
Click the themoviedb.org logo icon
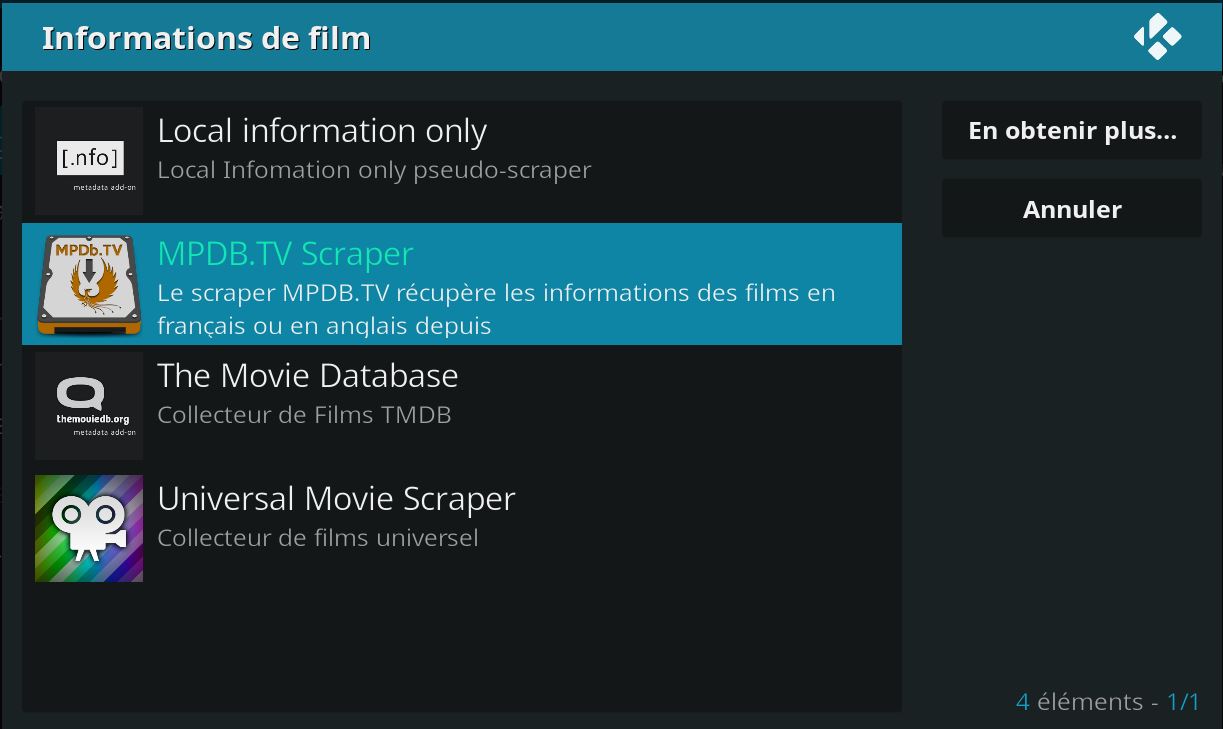tap(89, 406)
